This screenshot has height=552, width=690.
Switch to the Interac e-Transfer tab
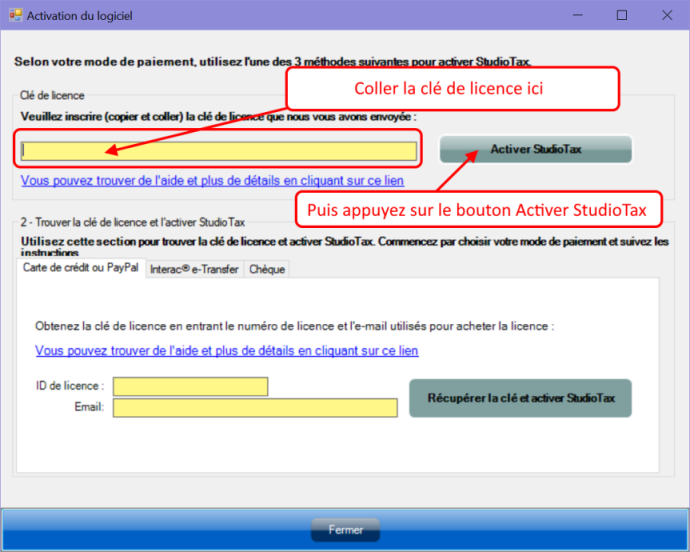coord(194,269)
